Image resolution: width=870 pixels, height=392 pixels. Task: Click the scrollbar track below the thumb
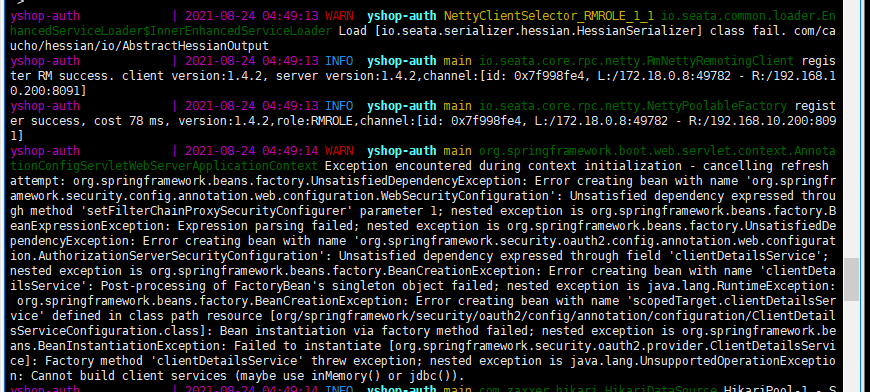852,347
